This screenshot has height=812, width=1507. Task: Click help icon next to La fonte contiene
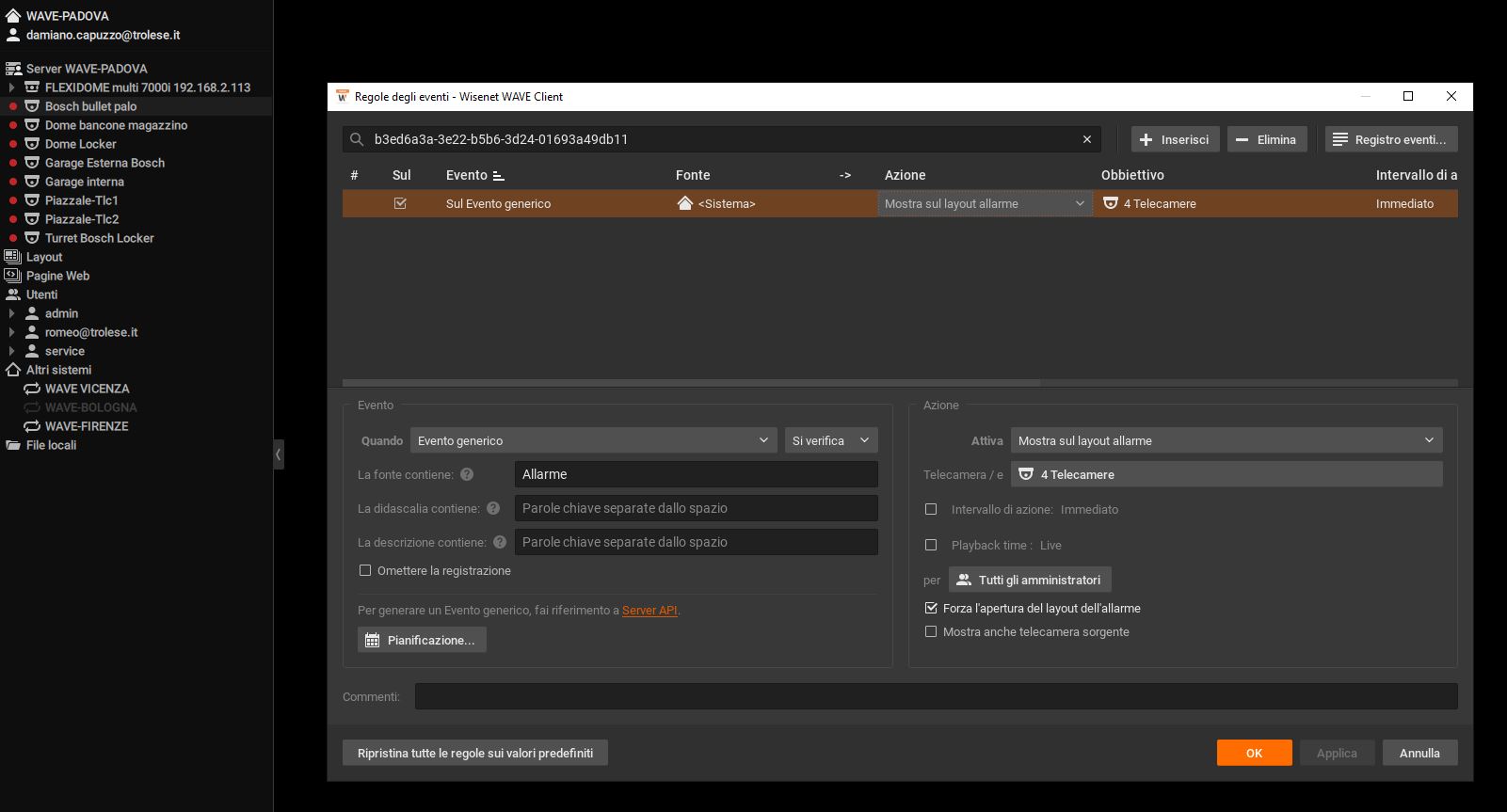(467, 475)
